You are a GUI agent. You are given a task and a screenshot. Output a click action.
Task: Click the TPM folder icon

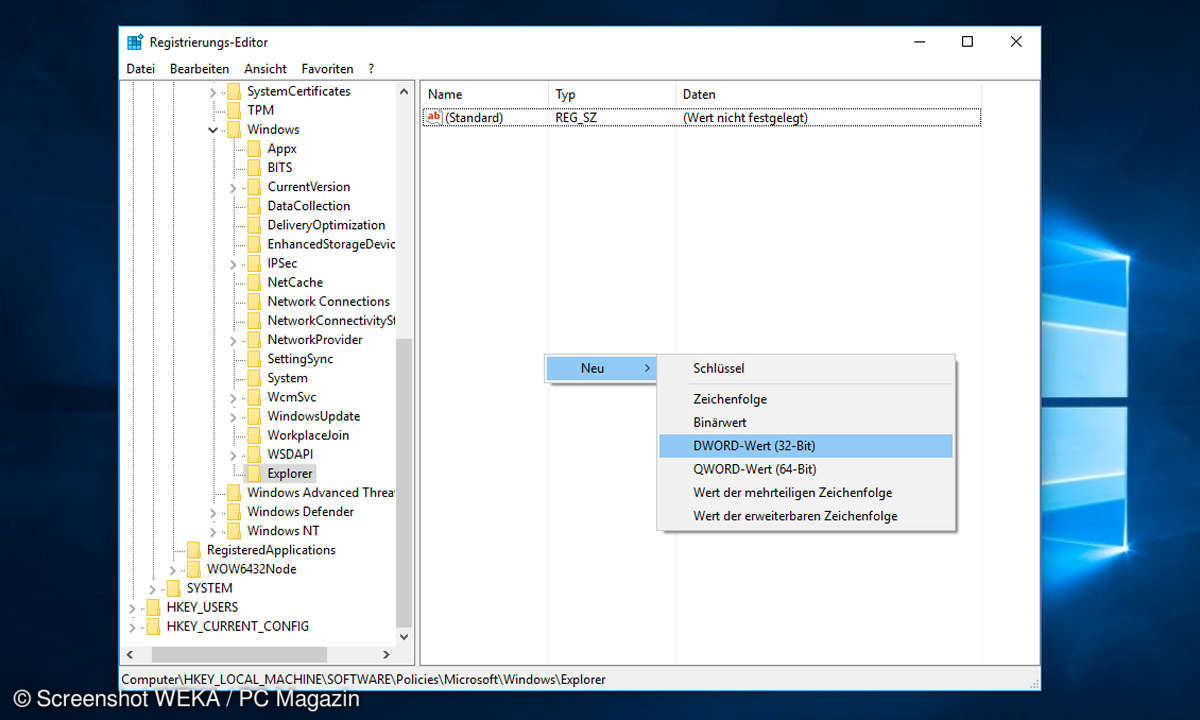tap(233, 110)
